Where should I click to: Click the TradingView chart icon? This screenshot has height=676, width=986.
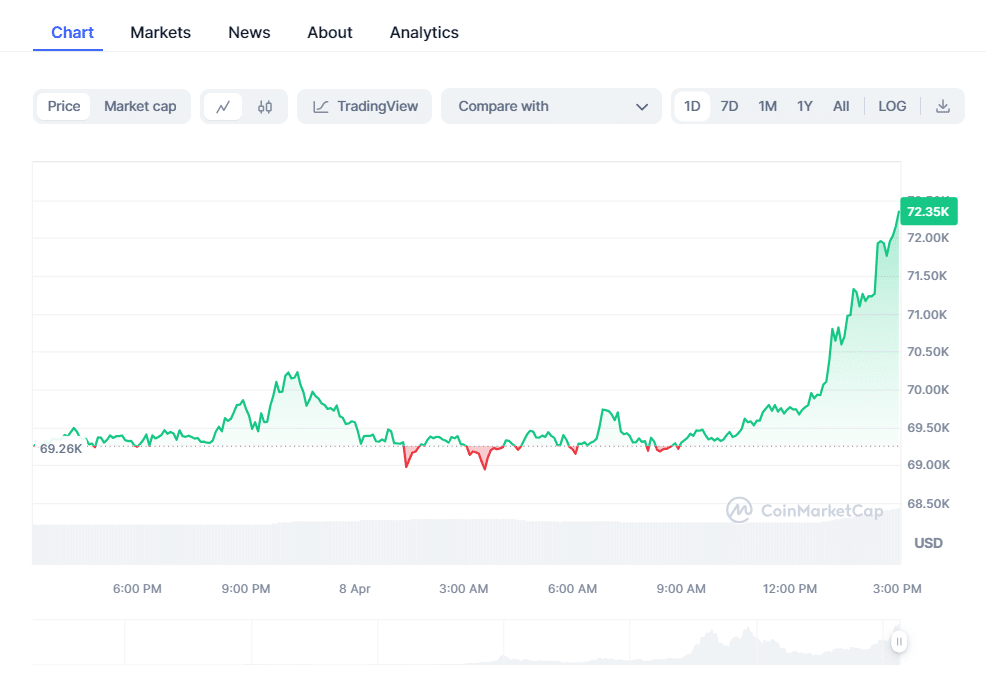321,107
